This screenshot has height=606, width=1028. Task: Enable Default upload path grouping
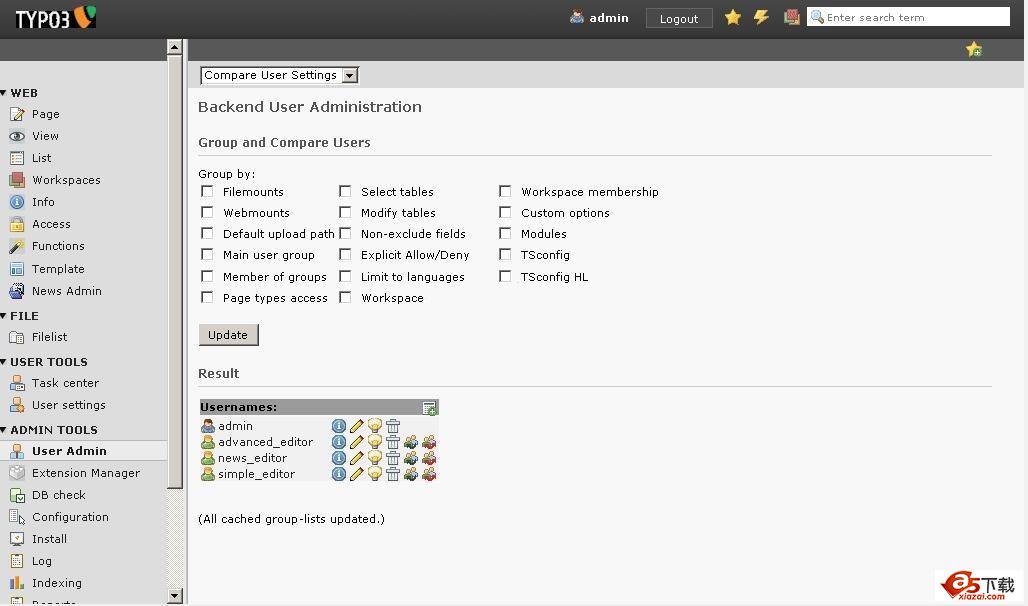207,233
